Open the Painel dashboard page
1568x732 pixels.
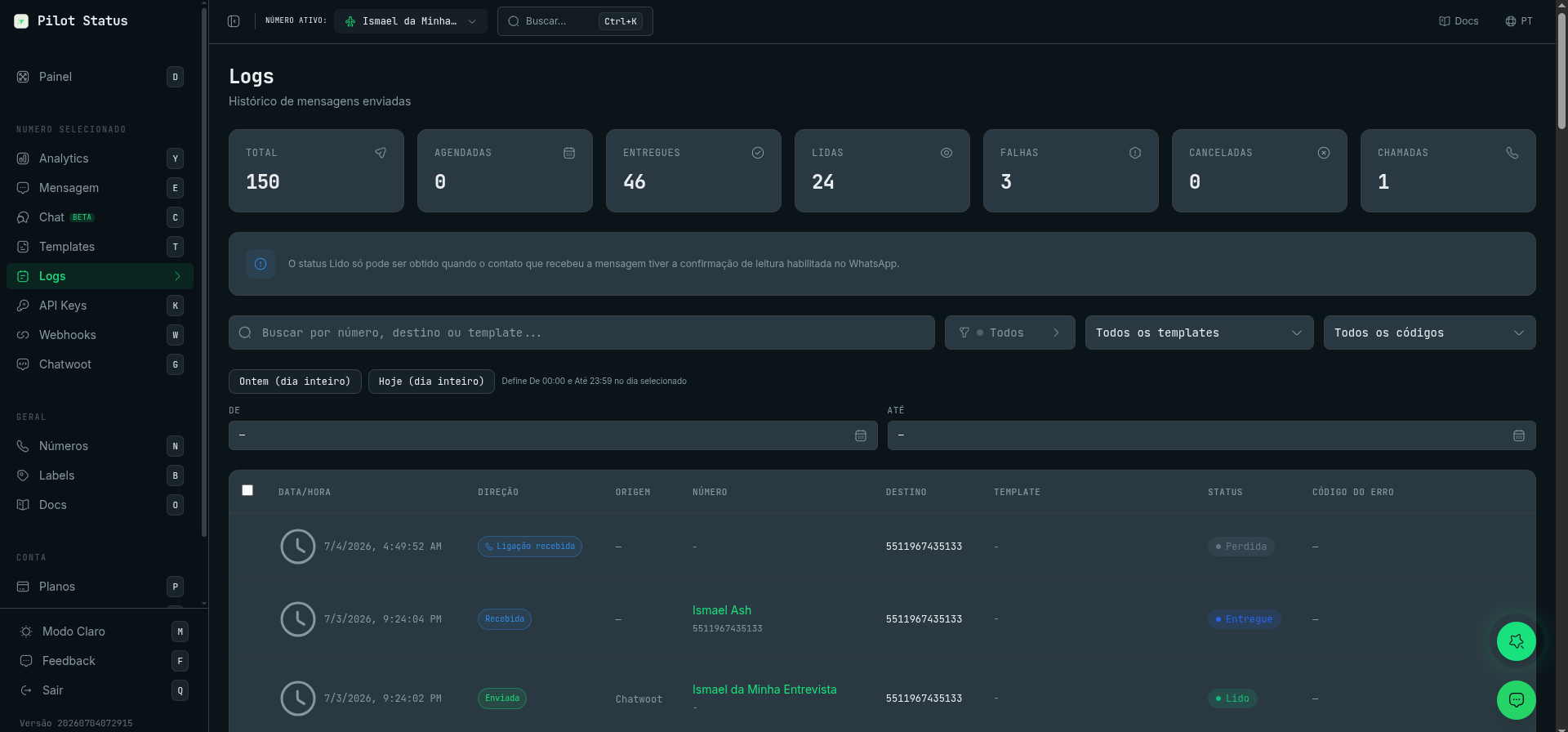point(100,77)
